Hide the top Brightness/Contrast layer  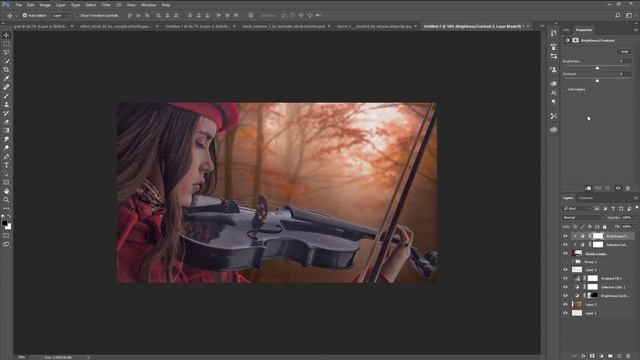[565, 236]
